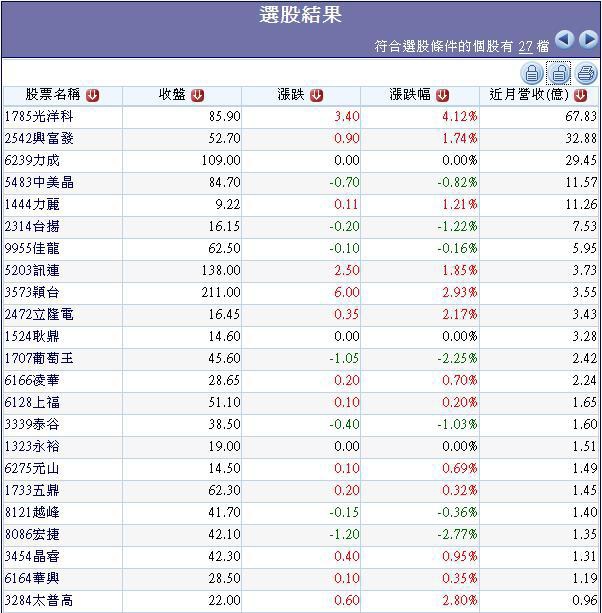Select stock 8121越峰
The height and width of the screenshot is (613, 602).
pos(32,512)
